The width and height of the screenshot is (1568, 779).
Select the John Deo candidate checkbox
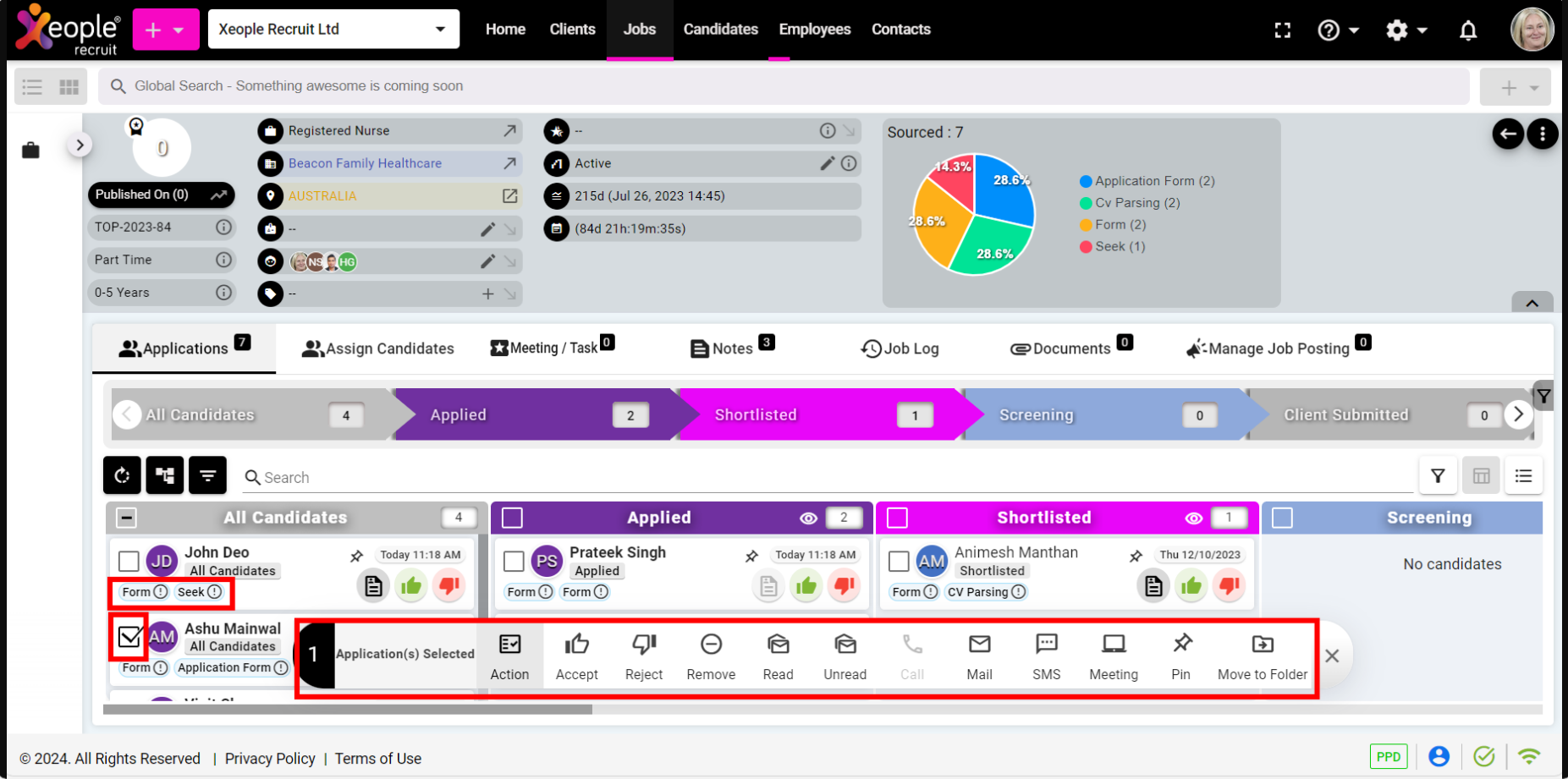[x=129, y=561]
